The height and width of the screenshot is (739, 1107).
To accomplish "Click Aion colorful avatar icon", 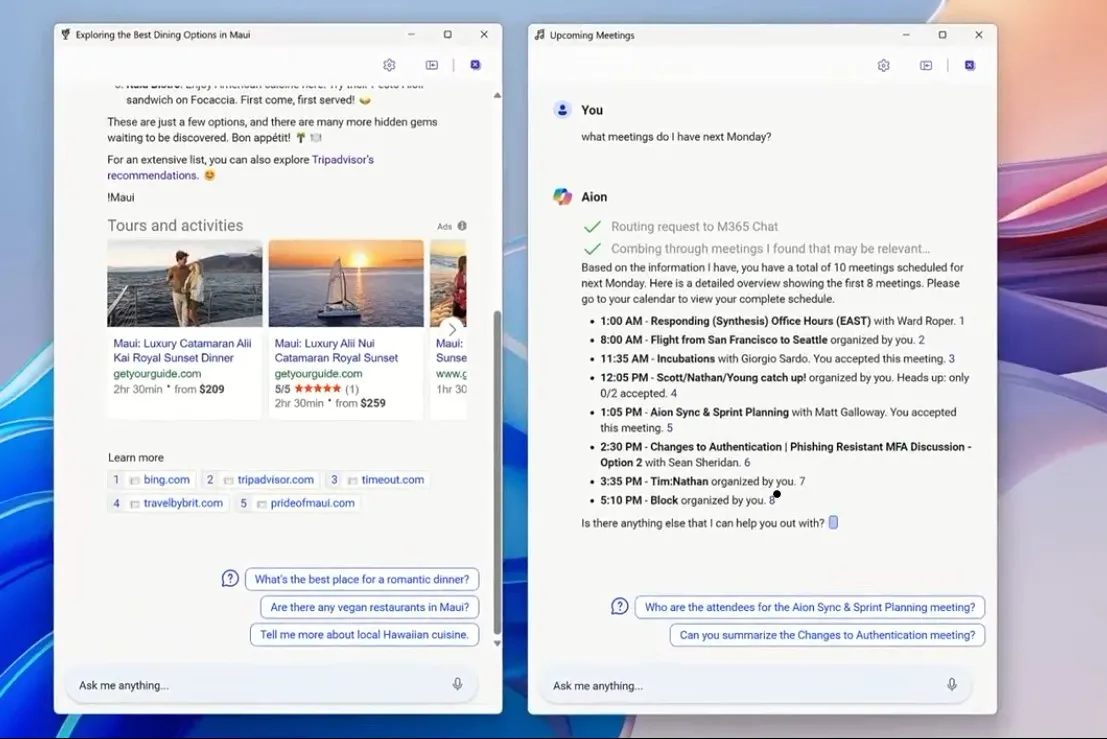I will [562, 197].
